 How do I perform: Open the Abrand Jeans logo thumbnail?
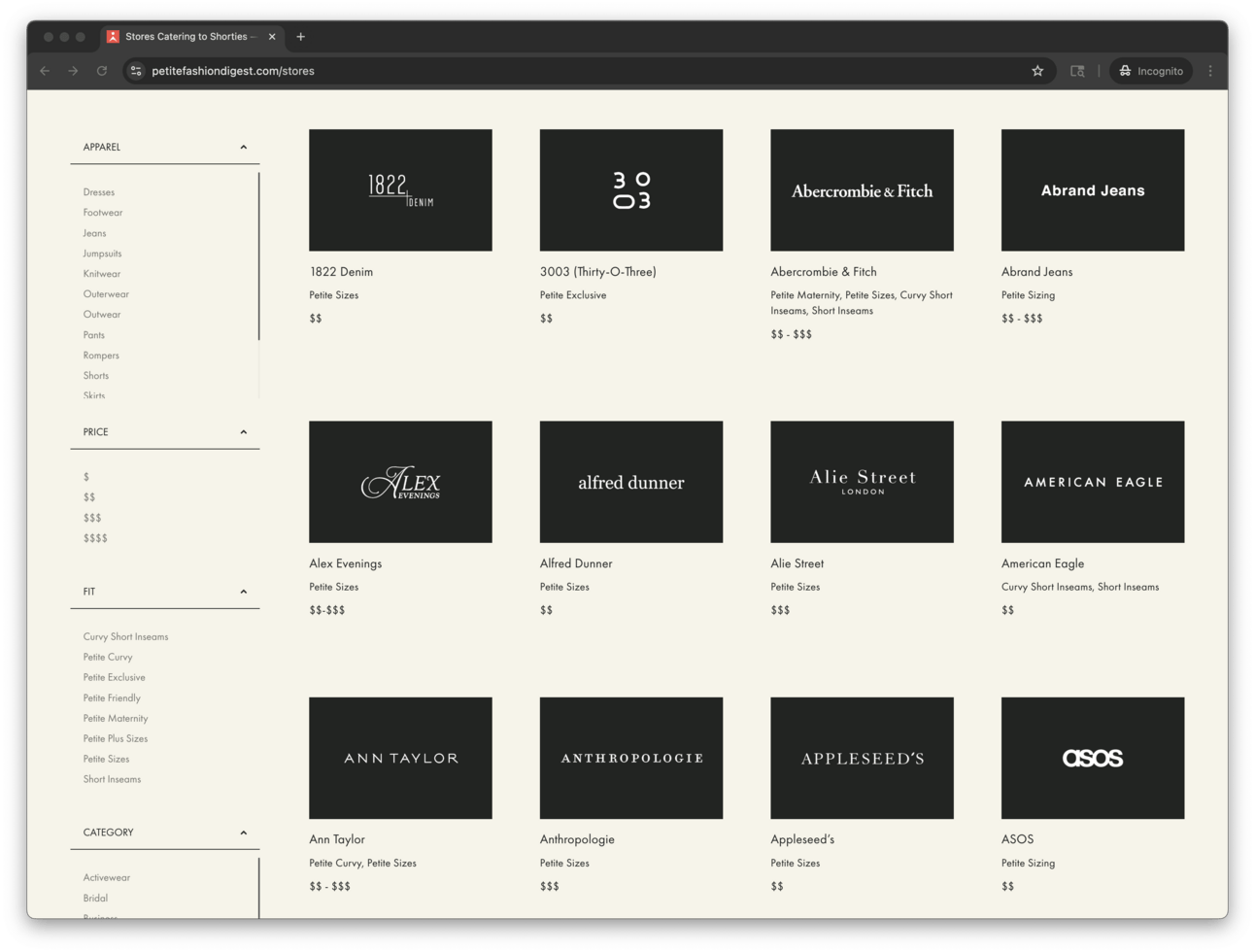(x=1093, y=190)
